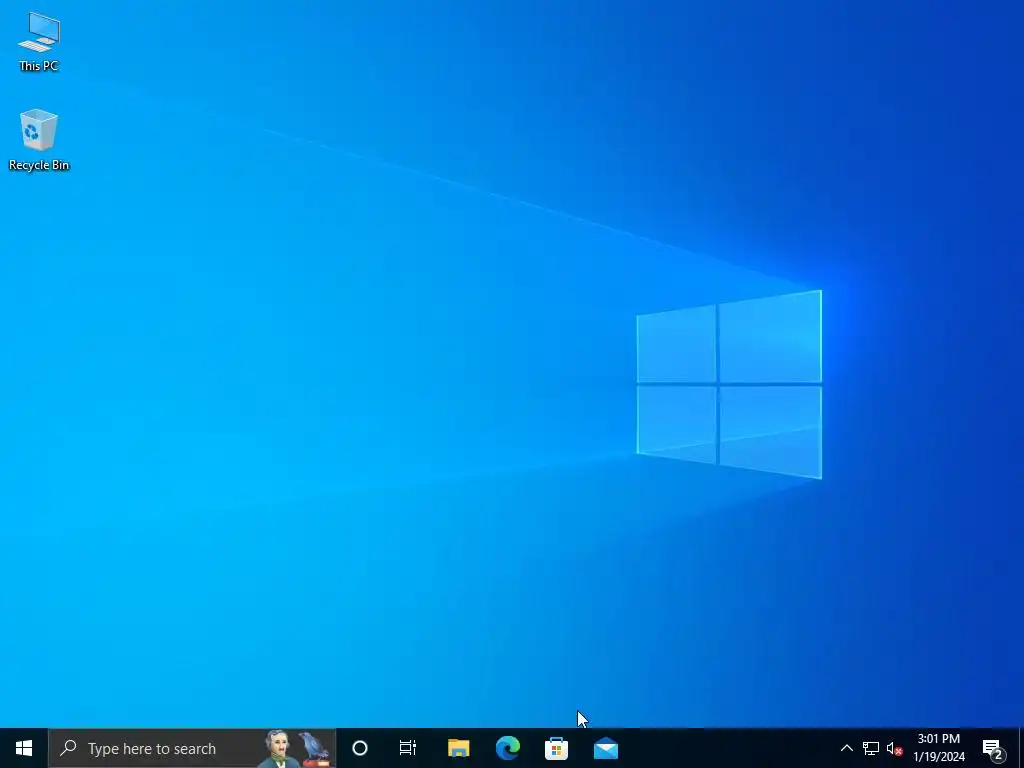
Task: Select the Recycle Bin desktop icon
Action: click(39, 140)
